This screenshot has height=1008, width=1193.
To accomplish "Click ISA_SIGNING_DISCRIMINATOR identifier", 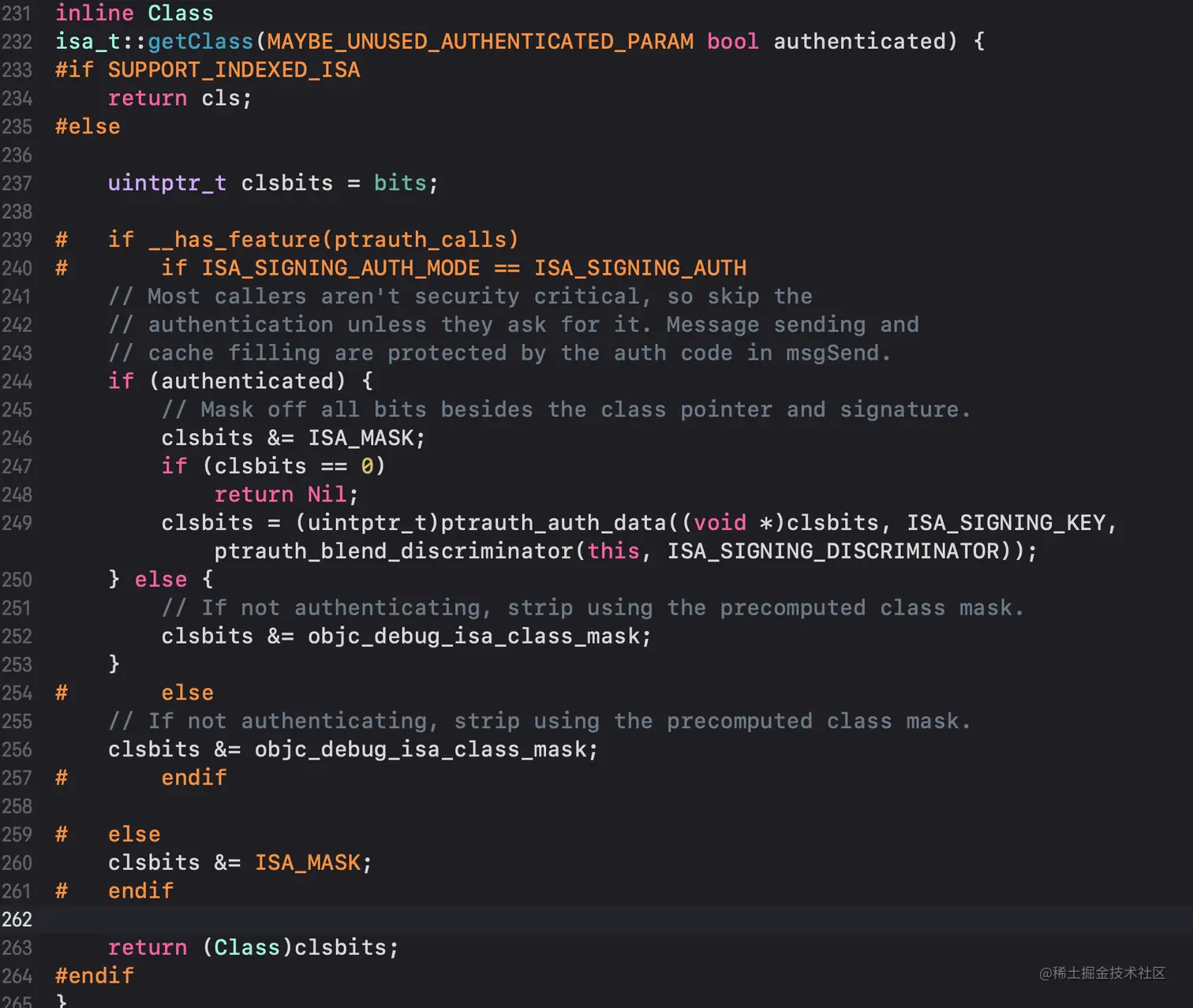I will tap(833, 551).
